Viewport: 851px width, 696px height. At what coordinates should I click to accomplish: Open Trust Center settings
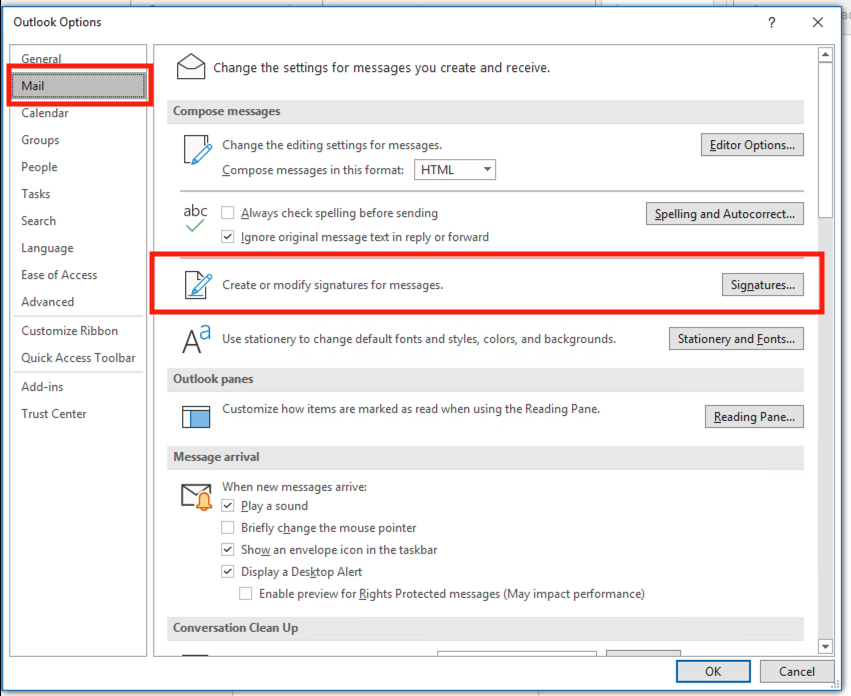point(78,414)
